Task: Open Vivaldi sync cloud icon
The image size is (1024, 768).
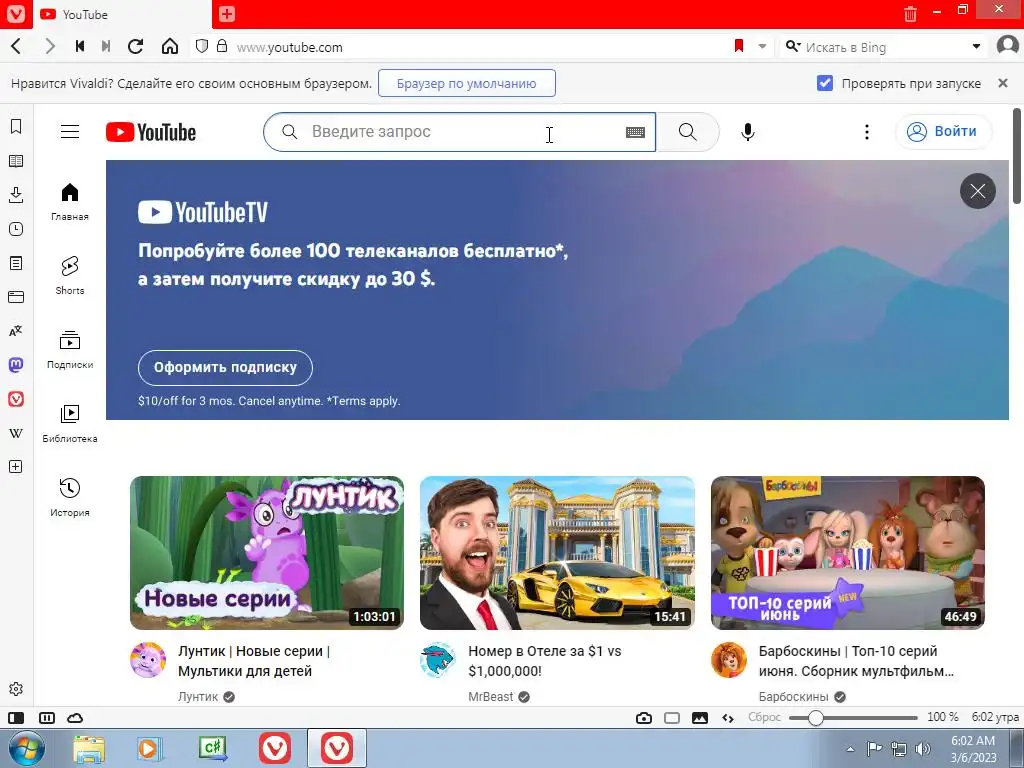Action: 75,718
